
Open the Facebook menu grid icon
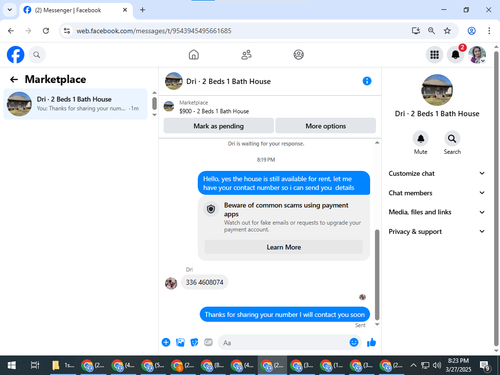point(434,55)
